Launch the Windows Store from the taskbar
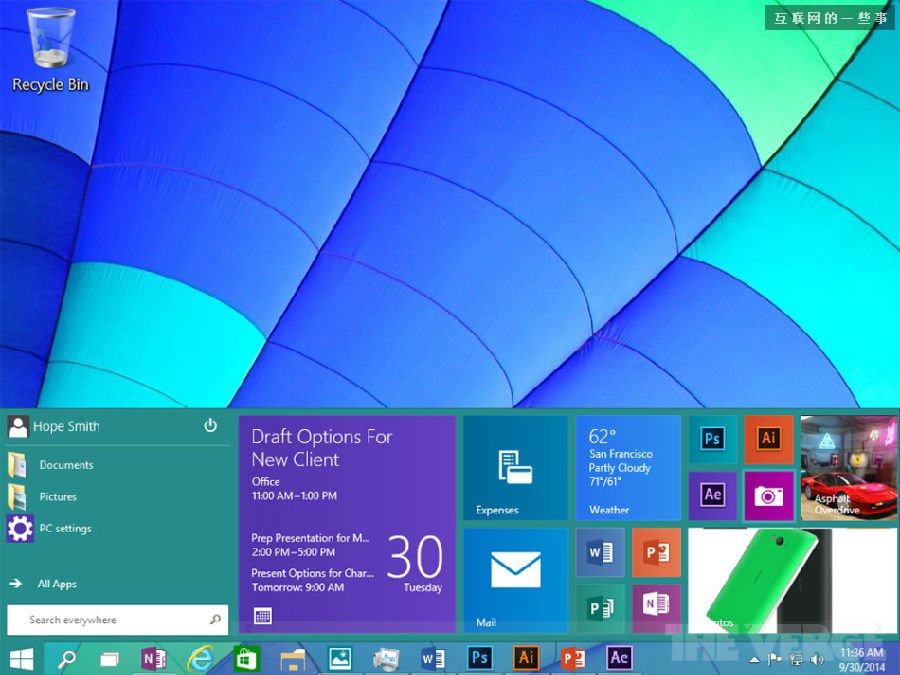Image resolution: width=900 pixels, height=675 pixels. 245,658
